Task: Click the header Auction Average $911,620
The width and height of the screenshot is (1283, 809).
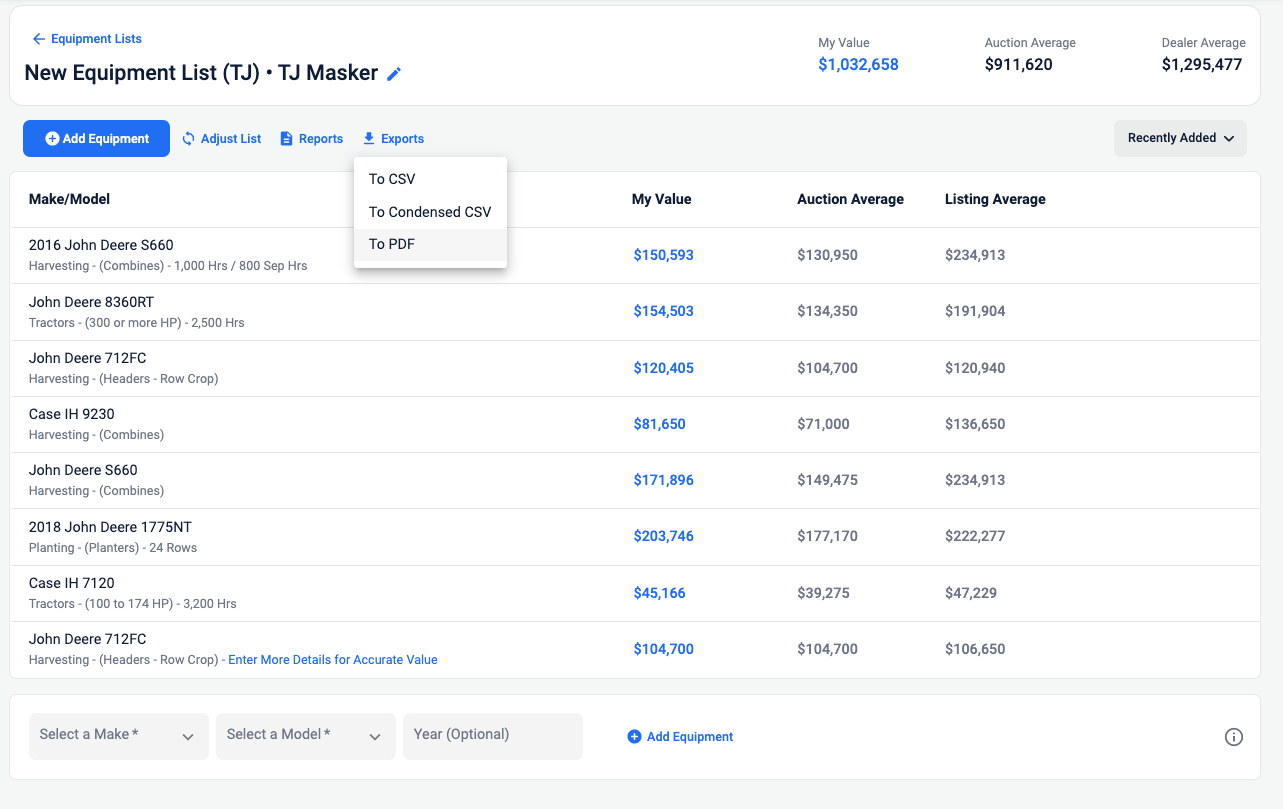Action: [x=1018, y=65]
